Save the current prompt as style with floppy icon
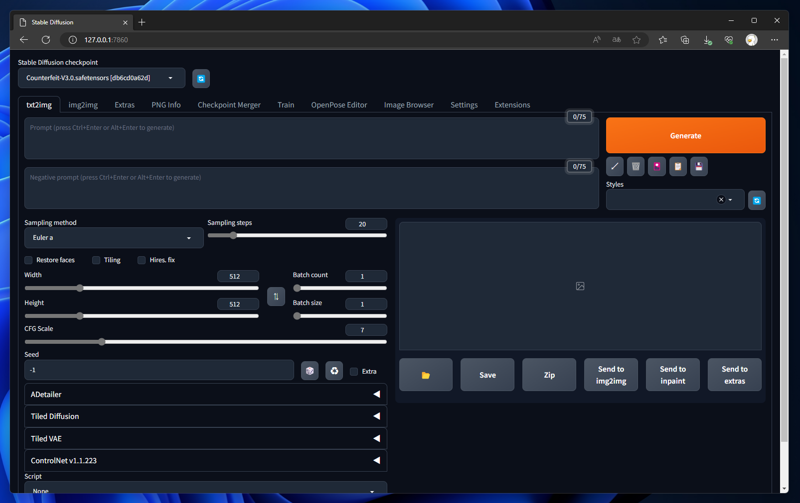The image size is (800, 503). pos(698,166)
